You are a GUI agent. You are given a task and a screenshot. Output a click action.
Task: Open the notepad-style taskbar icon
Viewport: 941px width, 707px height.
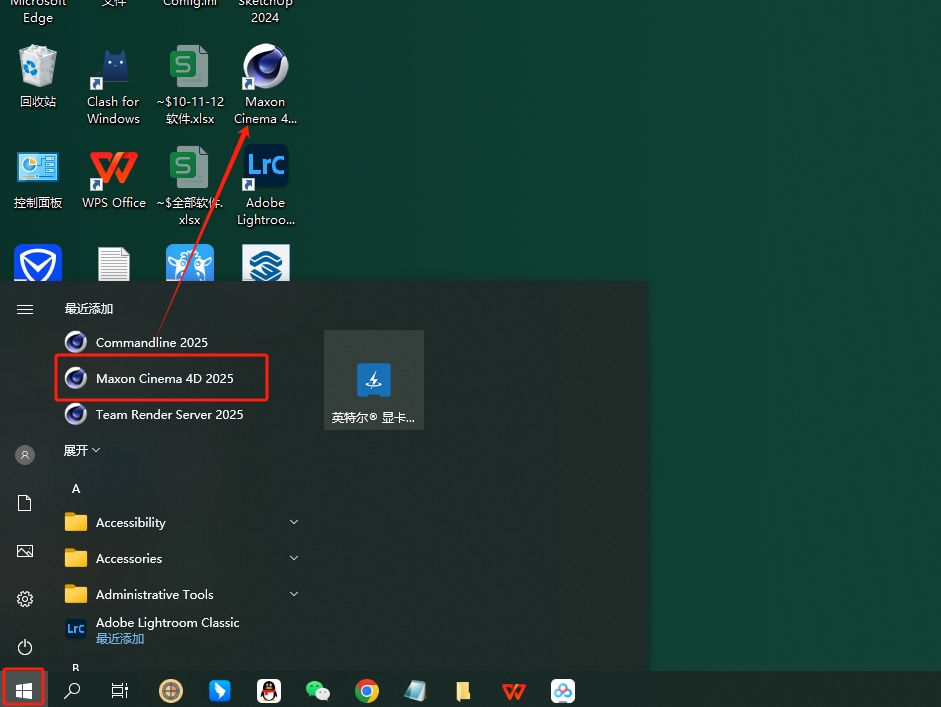click(415, 691)
